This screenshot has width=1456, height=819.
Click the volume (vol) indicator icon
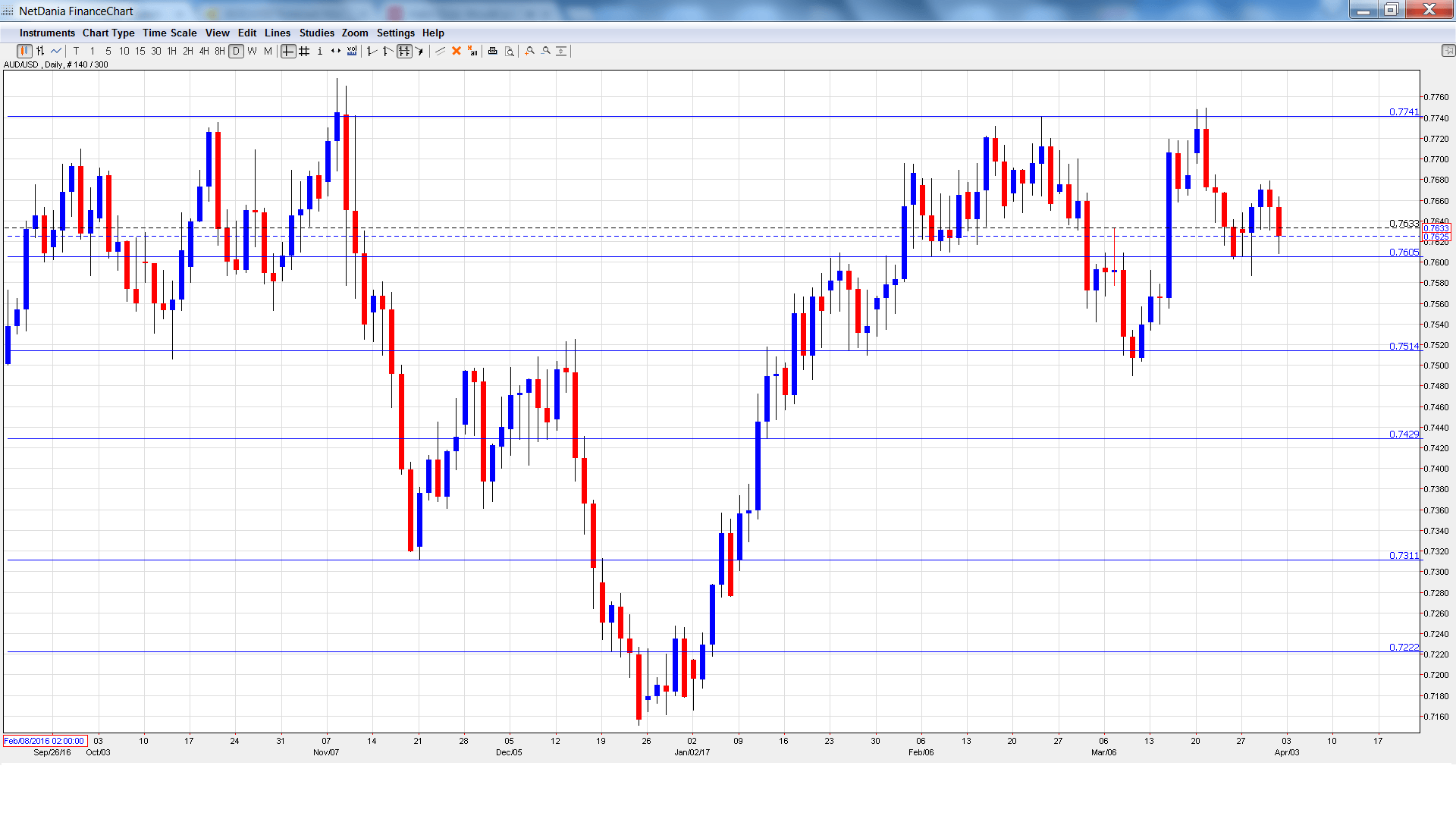(352, 51)
